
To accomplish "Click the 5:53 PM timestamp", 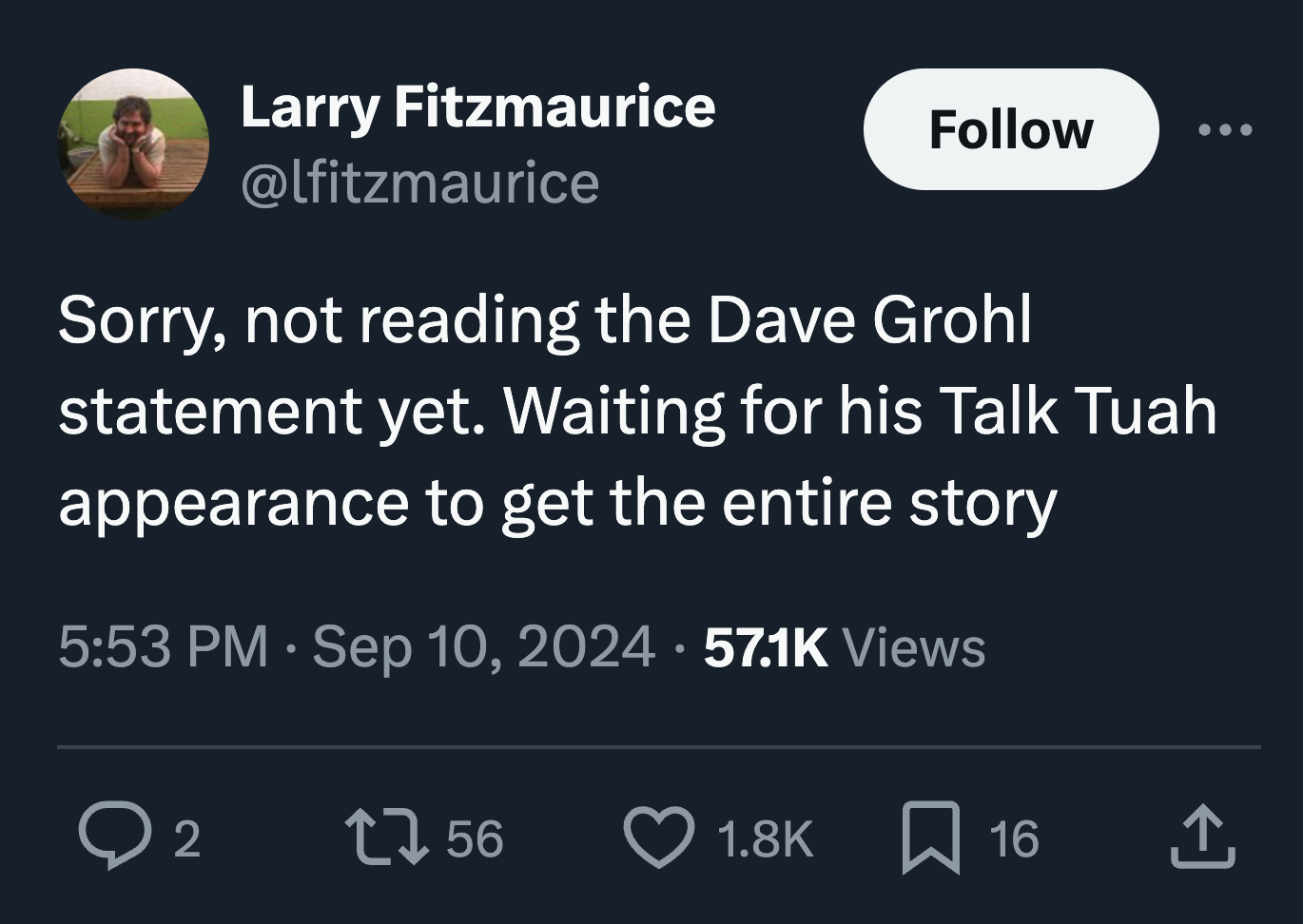I will 163,647.
